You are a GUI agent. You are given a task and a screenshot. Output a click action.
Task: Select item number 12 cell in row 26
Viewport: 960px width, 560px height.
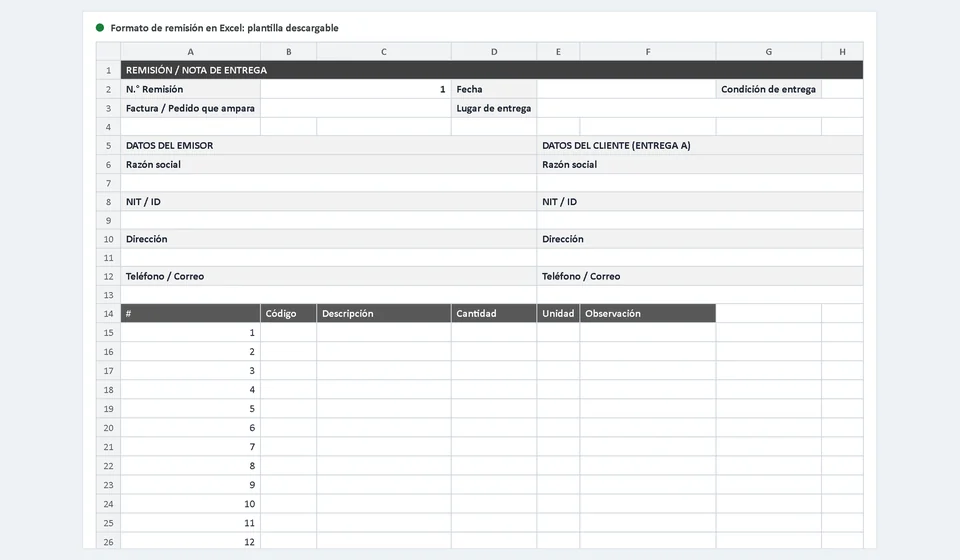pyautogui.click(x=190, y=542)
